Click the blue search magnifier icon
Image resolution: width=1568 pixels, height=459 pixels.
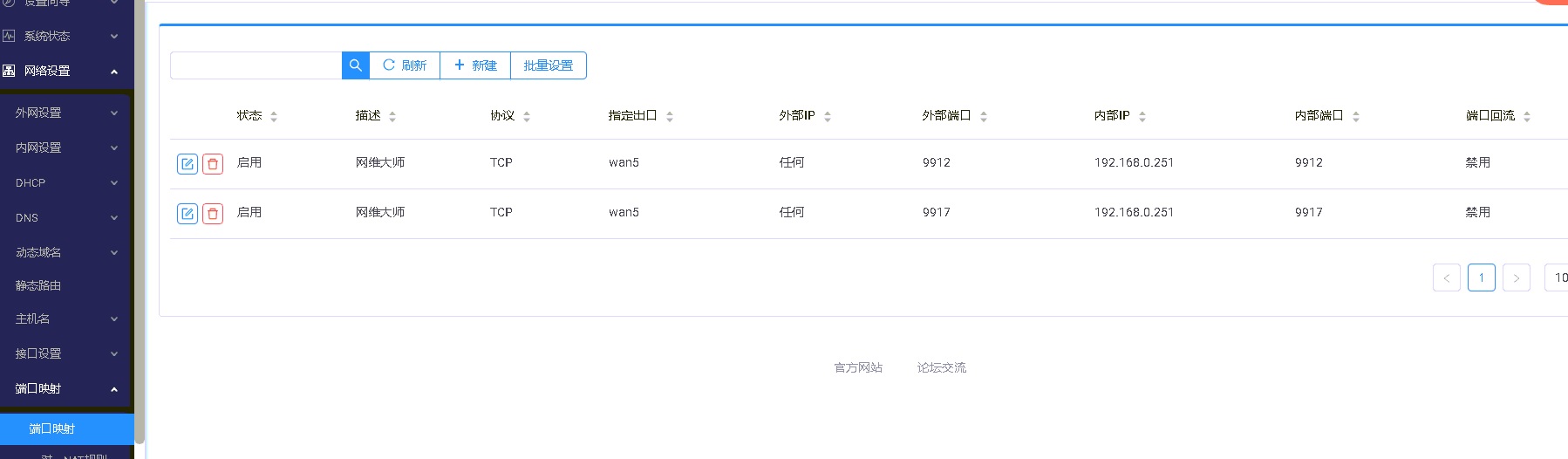pyautogui.click(x=355, y=65)
